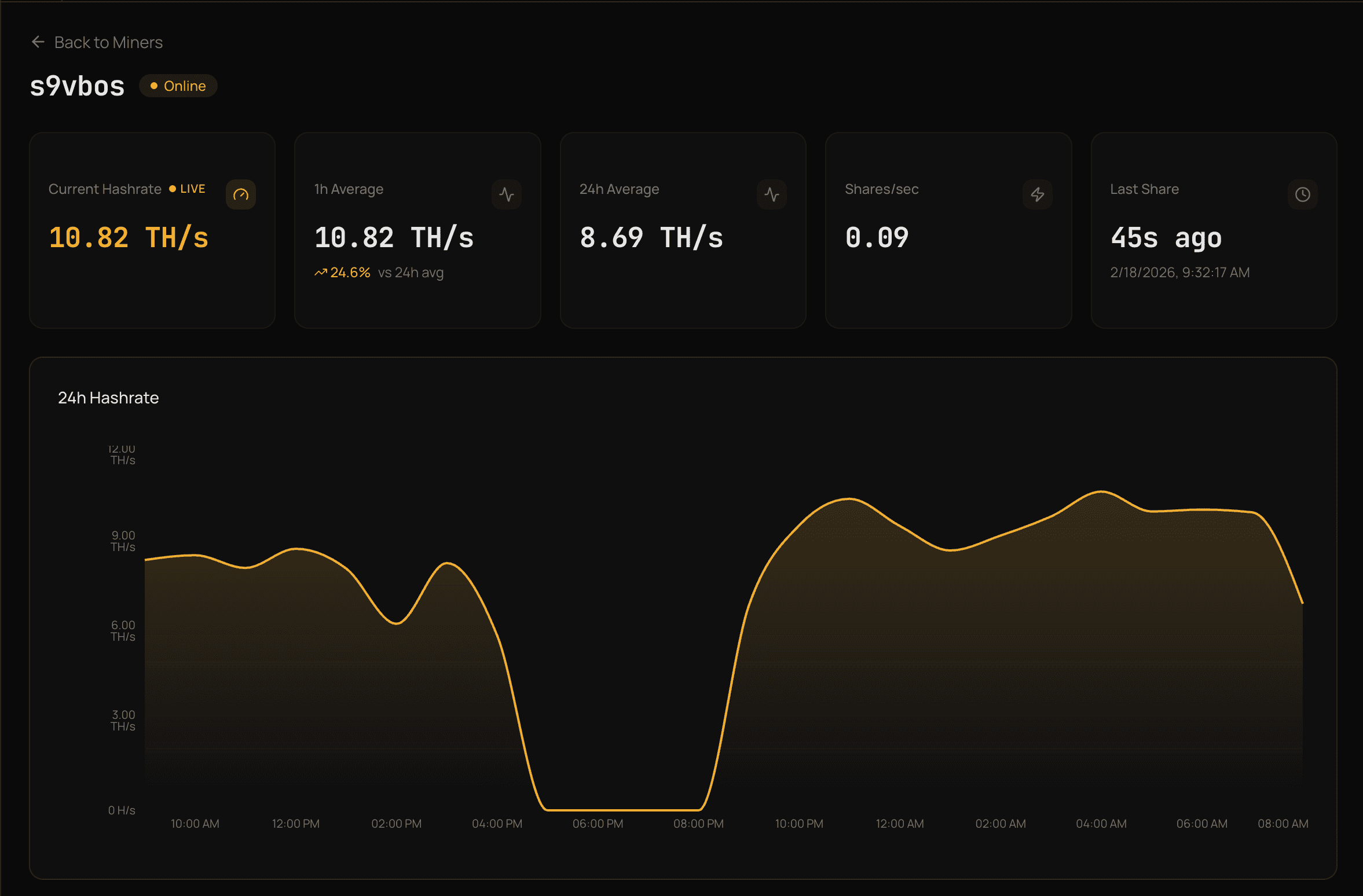1363x896 pixels.
Task: Select the 1h Average card
Action: click(417, 229)
